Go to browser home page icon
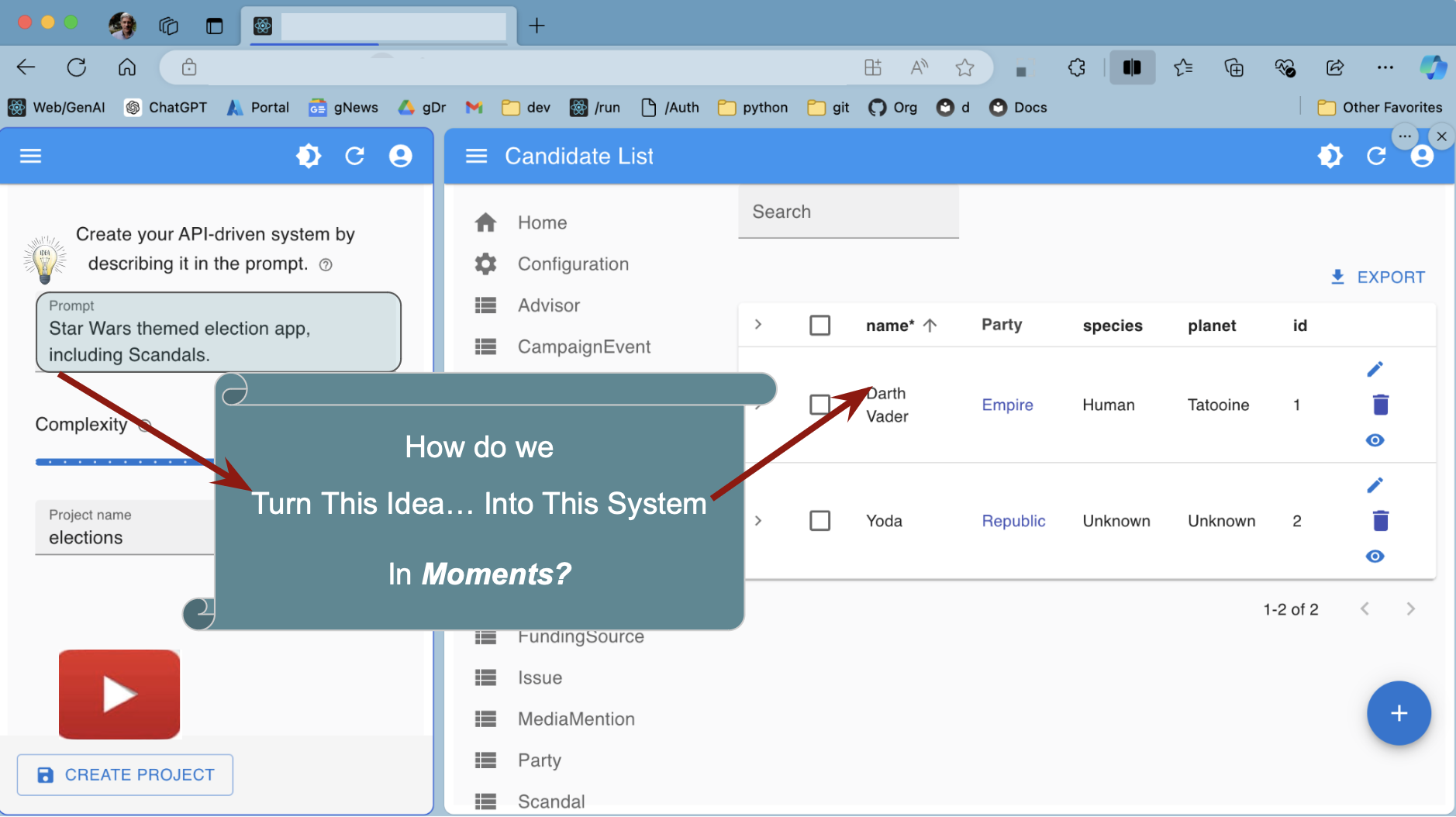This screenshot has height=817, width=1456. click(126, 67)
